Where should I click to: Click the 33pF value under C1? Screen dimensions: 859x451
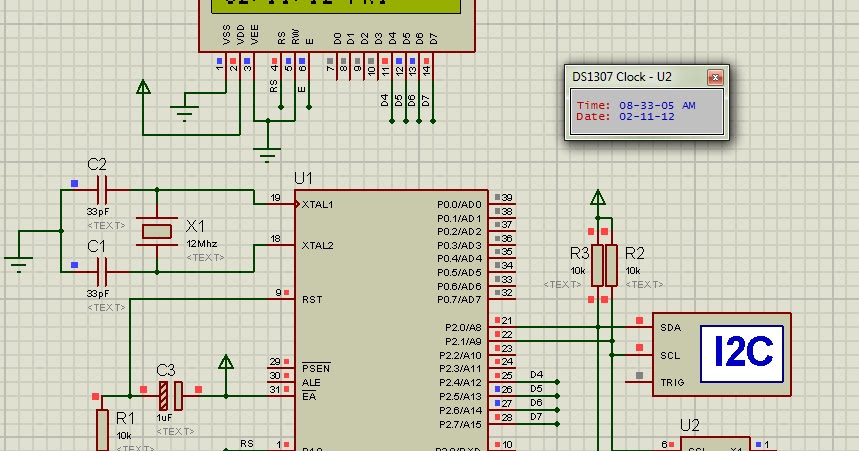click(x=98, y=293)
